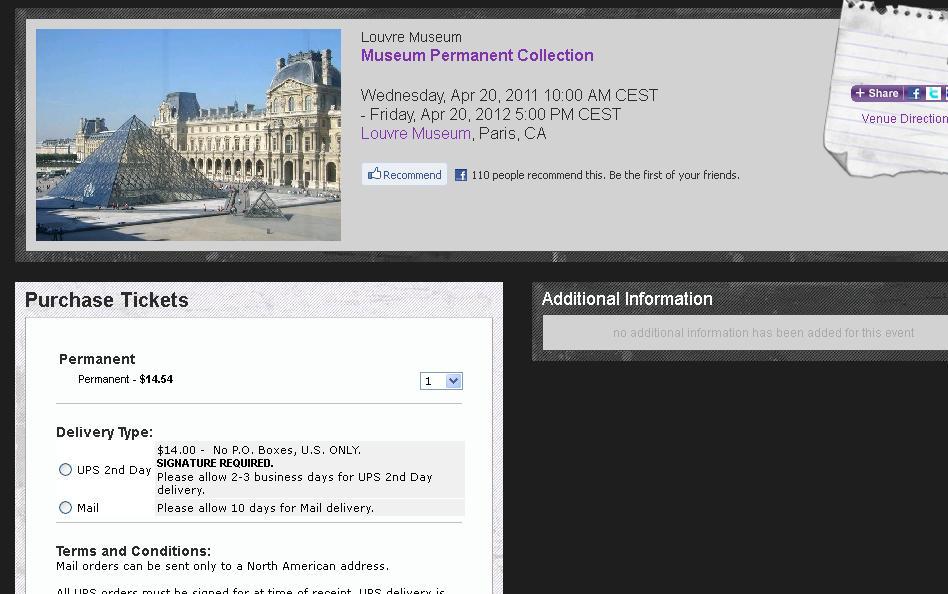This screenshot has height=594, width=948.
Task: Click the "SIGNATURE REQUIRED." notice
Action: pyautogui.click(x=215, y=463)
